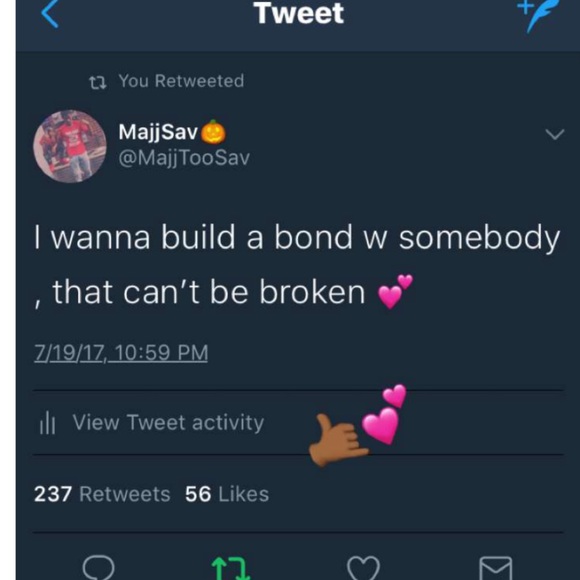Viewport: 580px width, 580px height.
Task: Tap the reply speech bubble icon
Action: pyautogui.click(x=98, y=567)
